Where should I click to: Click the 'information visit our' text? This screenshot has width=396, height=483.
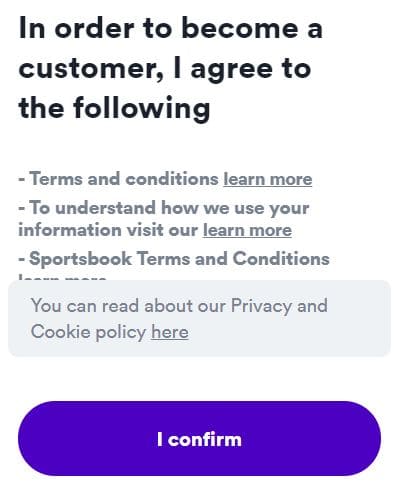(108, 230)
